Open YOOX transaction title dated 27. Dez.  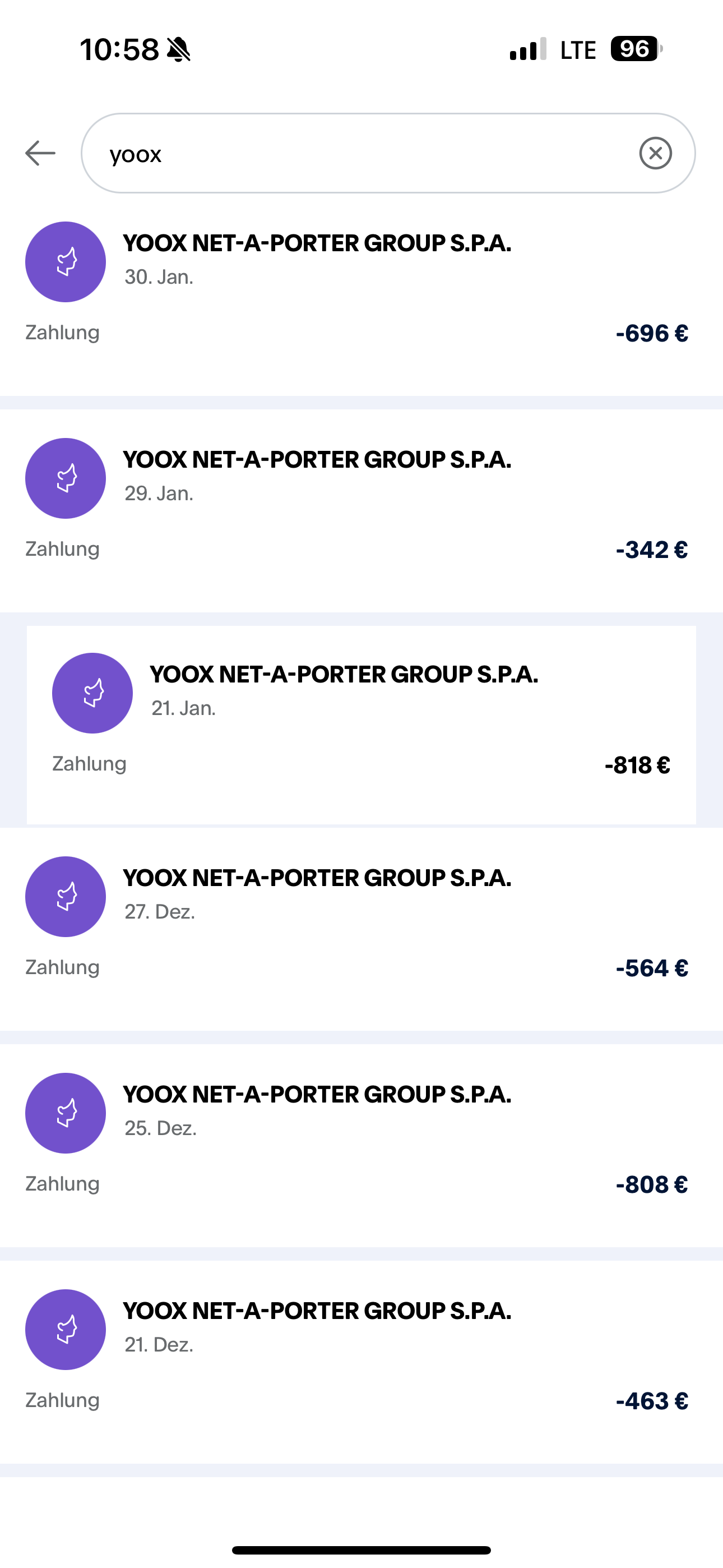317,878
